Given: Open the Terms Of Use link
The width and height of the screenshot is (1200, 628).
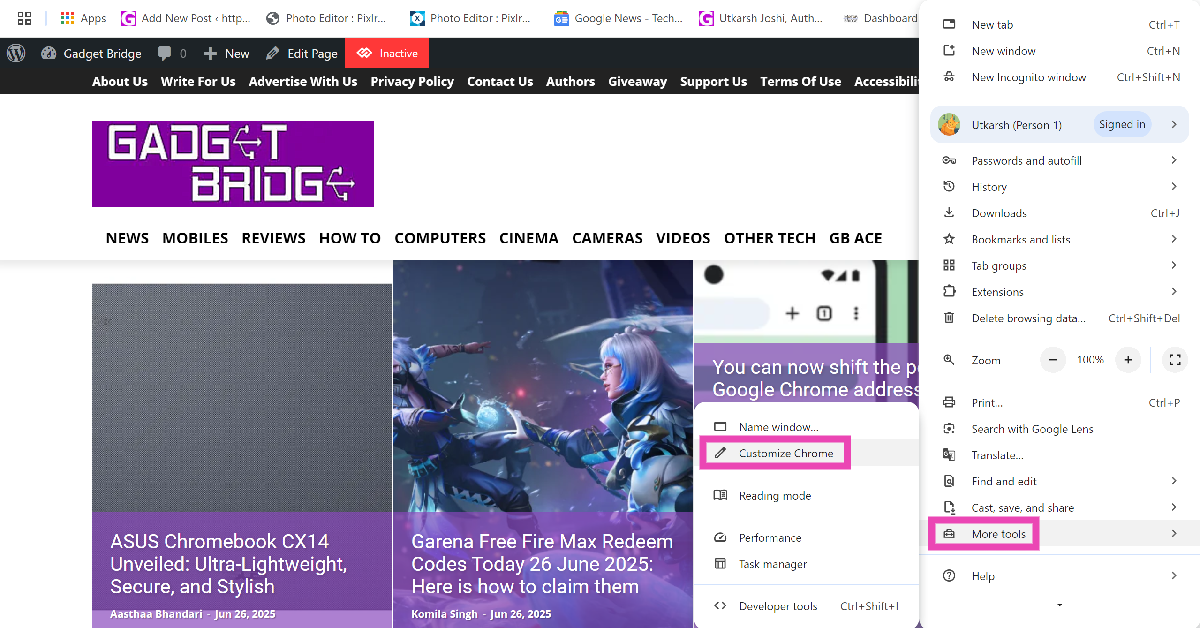Looking at the screenshot, I should pos(801,82).
